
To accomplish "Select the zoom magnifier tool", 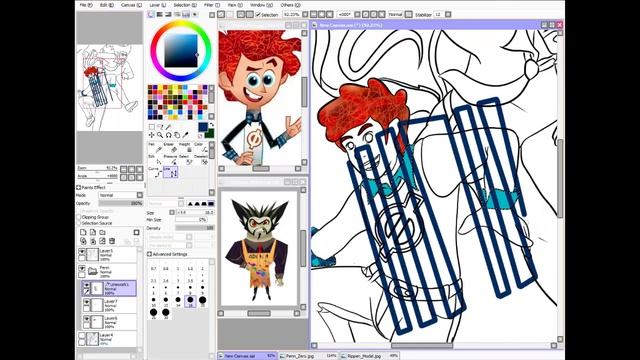I will click(160, 135).
